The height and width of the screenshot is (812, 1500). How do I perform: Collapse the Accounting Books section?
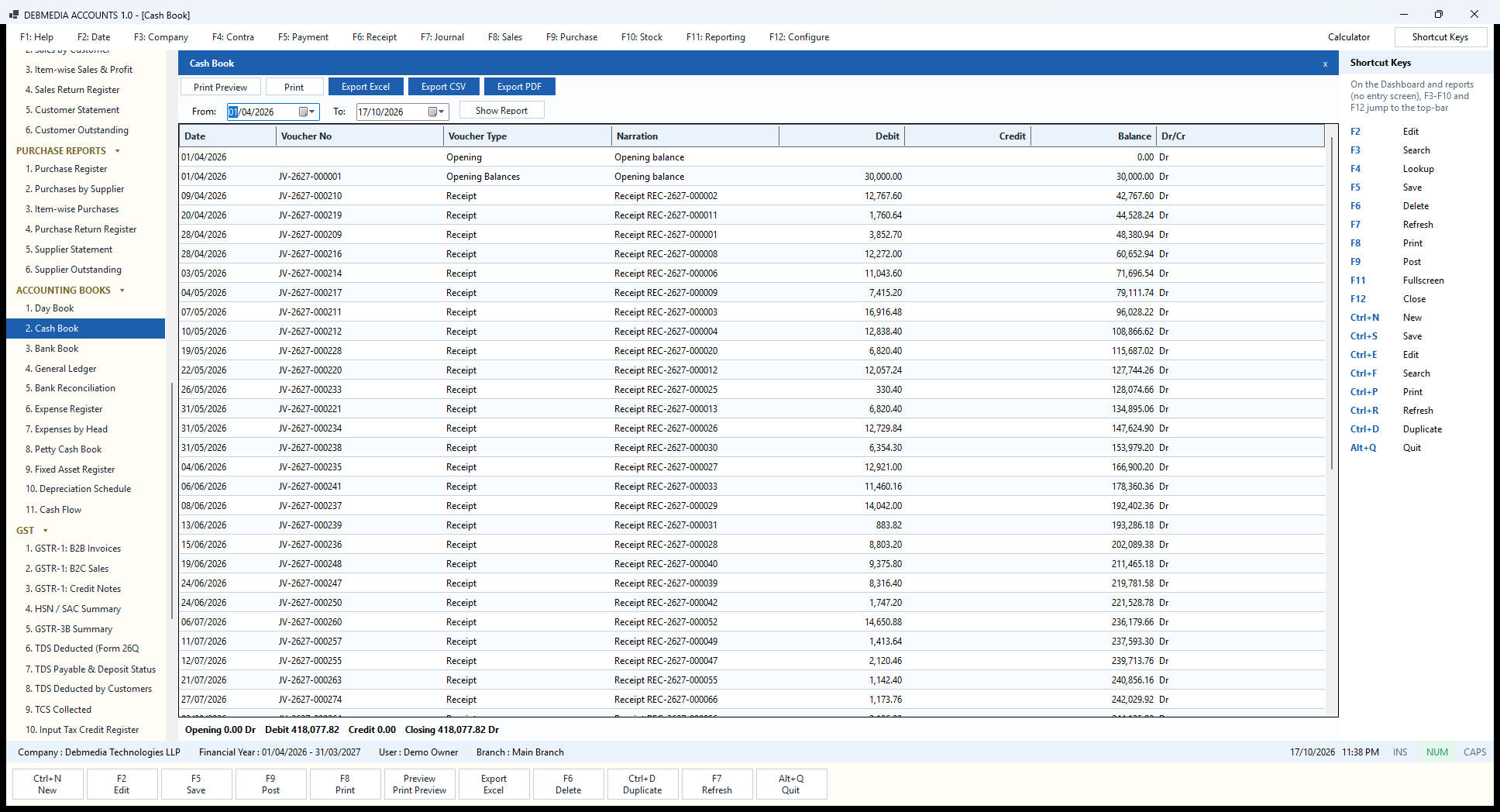122,291
